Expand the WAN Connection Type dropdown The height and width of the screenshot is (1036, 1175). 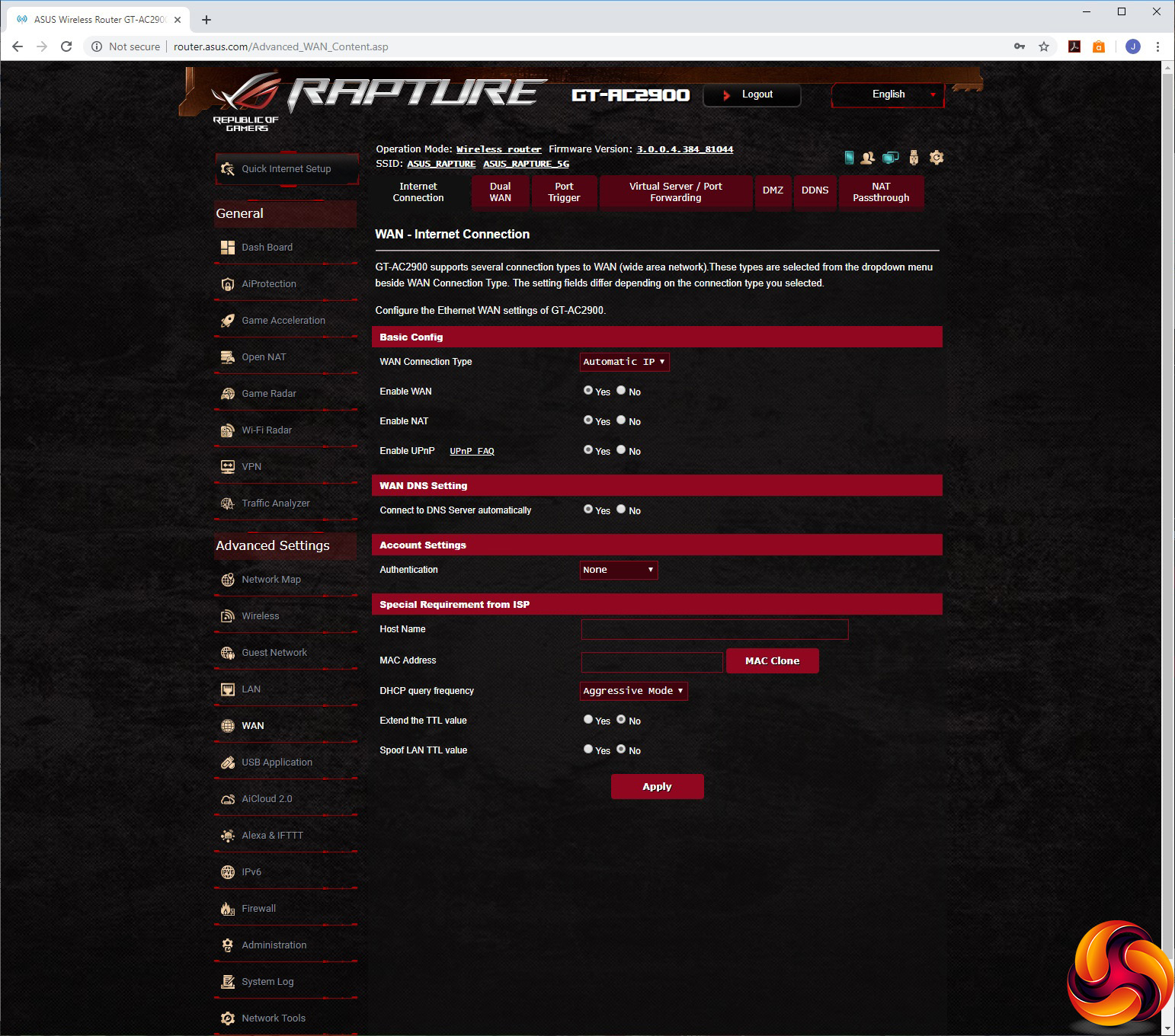point(624,362)
